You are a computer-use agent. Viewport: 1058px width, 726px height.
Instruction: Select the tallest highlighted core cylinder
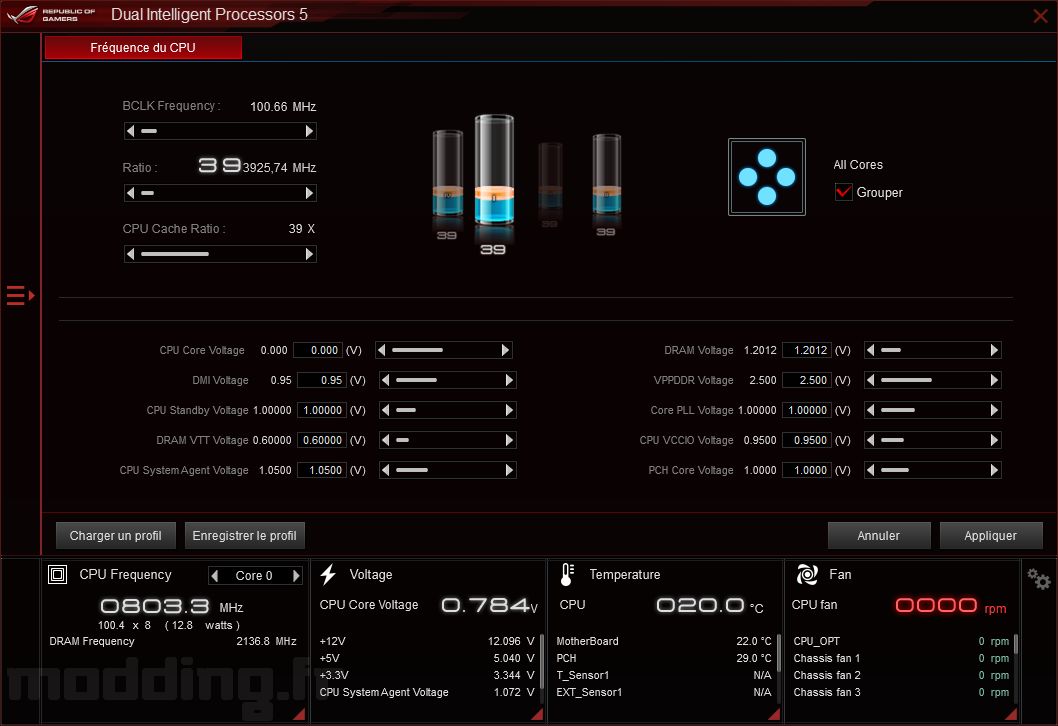point(494,170)
